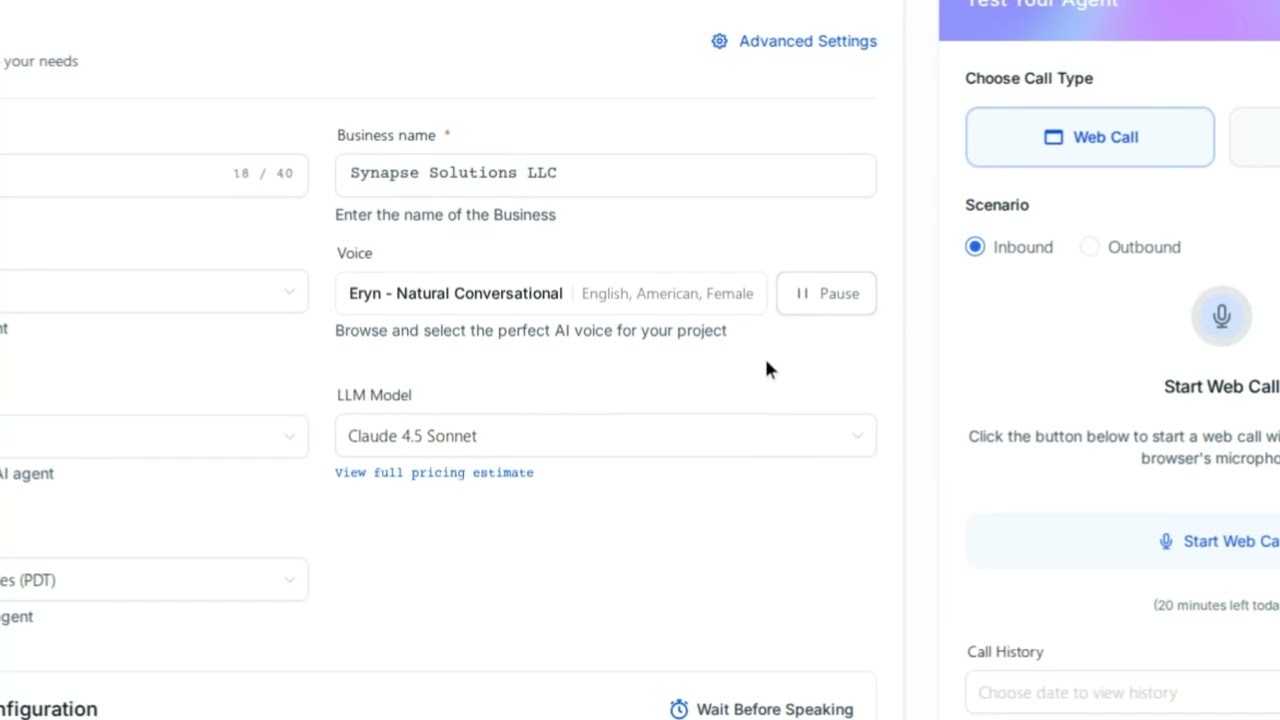The image size is (1280, 720).
Task: Click the round microphone icon
Action: point(1221,316)
